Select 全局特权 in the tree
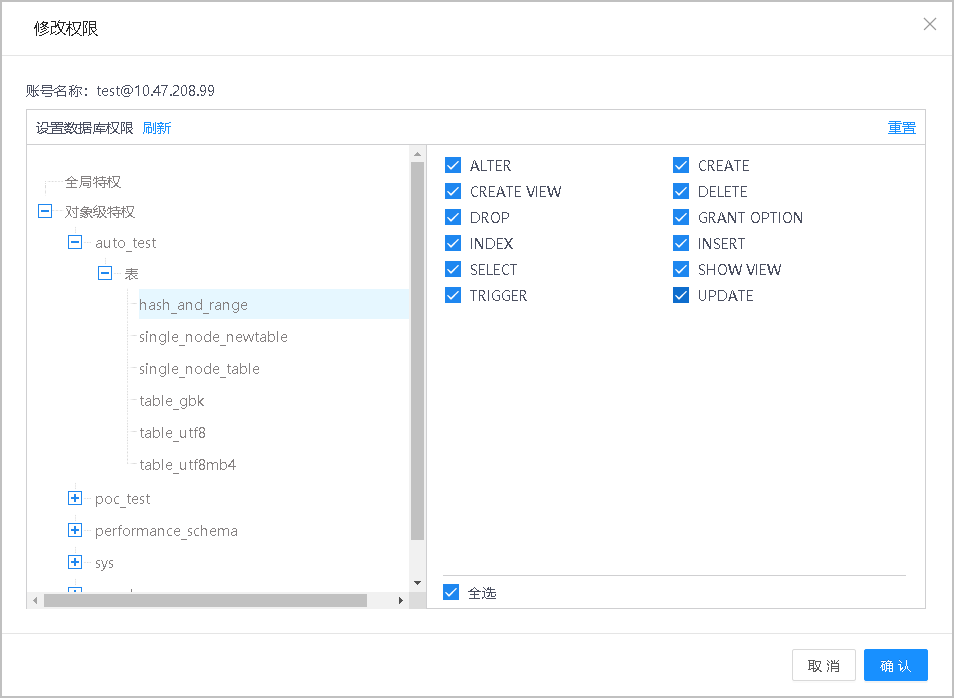This screenshot has height=698, width=954. [93, 182]
